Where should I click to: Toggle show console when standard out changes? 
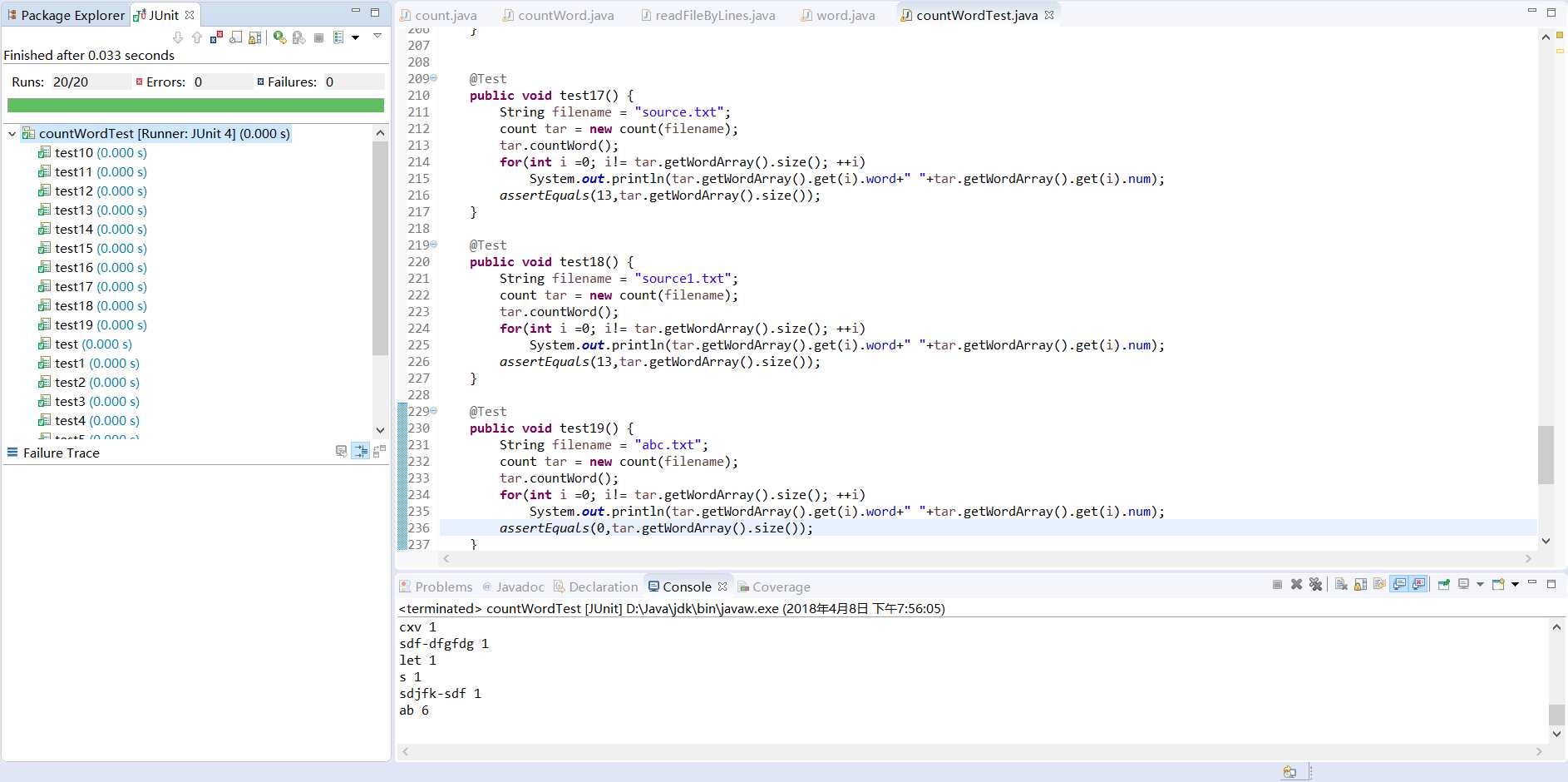(1399, 584)
